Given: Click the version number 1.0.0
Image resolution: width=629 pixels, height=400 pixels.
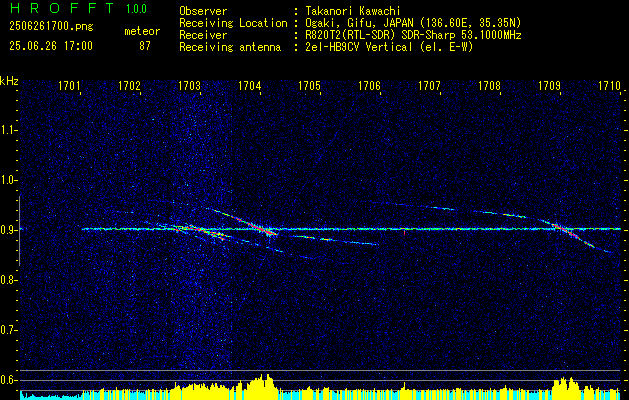Looking at the screenshot, I should pos(136,8).
